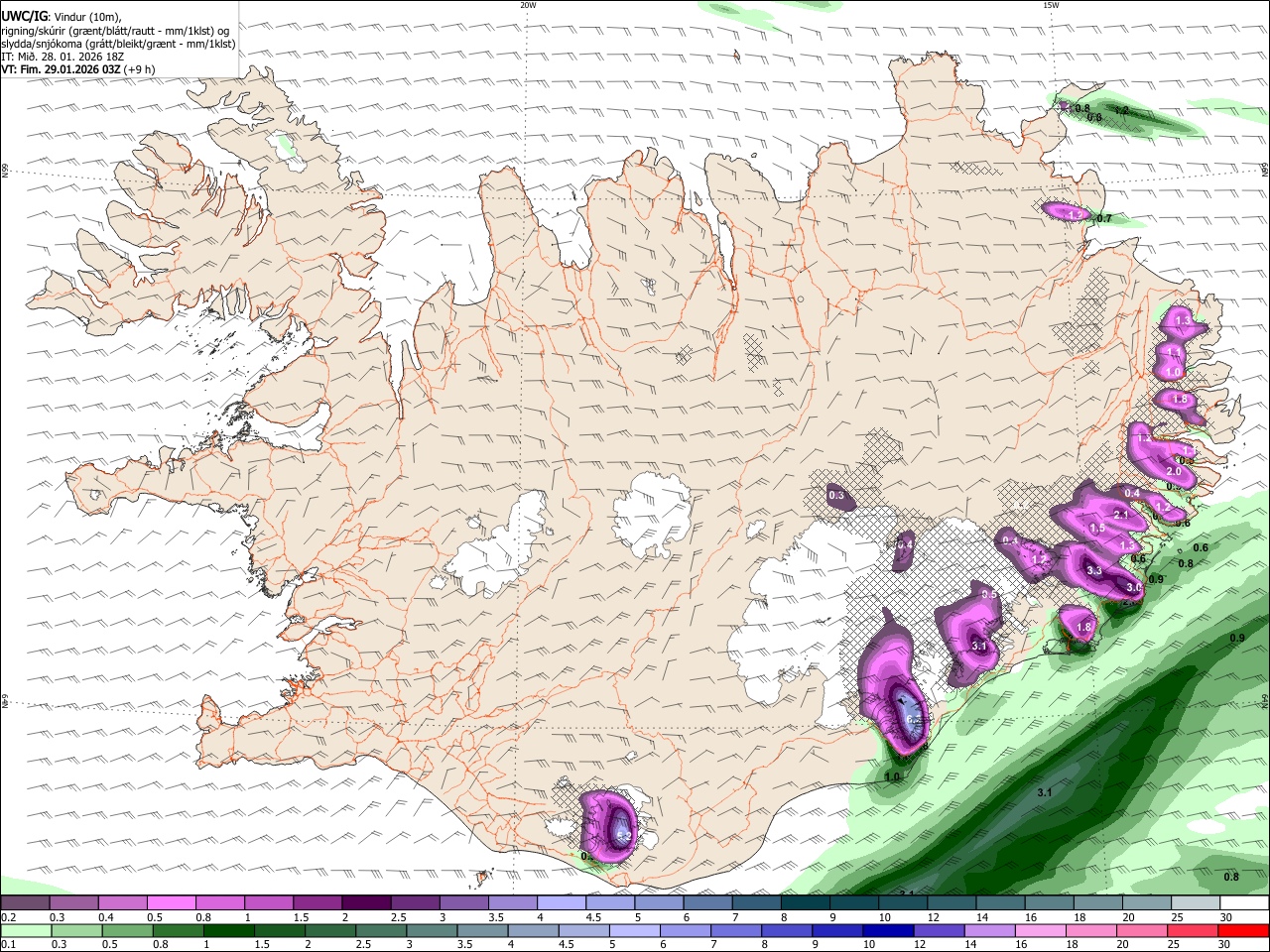Click the 0.7 value near the northeast coast
Screen dimensions: 1270x952
[1104, 218]
